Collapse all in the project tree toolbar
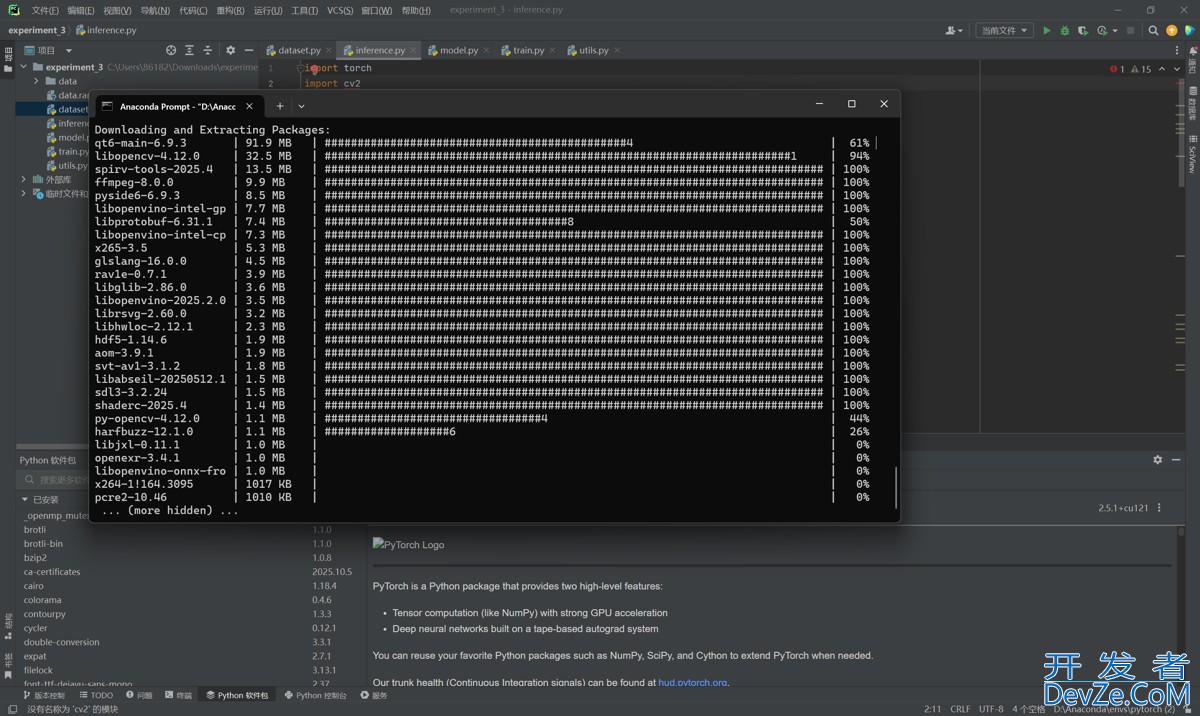This screenshot has height=716, width=1200. 208,50
